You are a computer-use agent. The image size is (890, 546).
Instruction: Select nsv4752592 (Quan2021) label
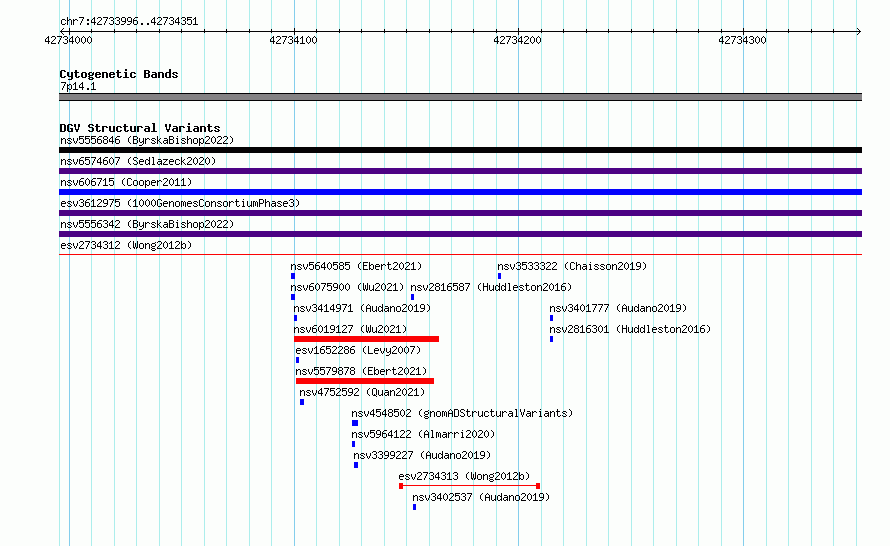[x=362, y=392]
